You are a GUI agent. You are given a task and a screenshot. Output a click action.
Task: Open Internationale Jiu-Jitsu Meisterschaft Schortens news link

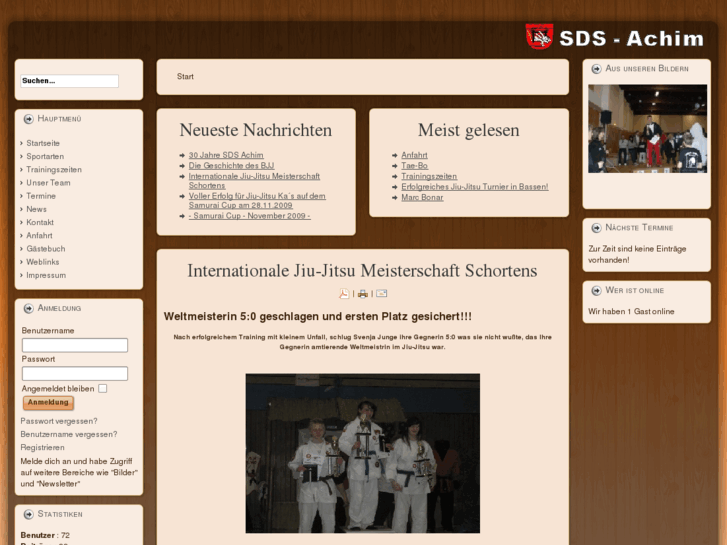(254, 181)
